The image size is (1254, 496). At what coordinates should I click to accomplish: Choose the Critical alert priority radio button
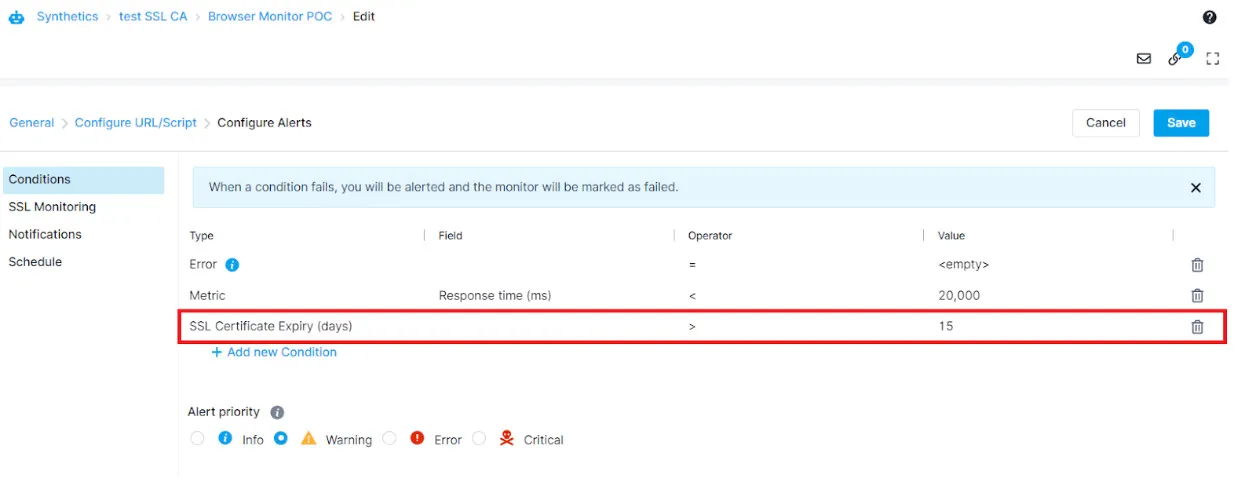tap(479, 439)
